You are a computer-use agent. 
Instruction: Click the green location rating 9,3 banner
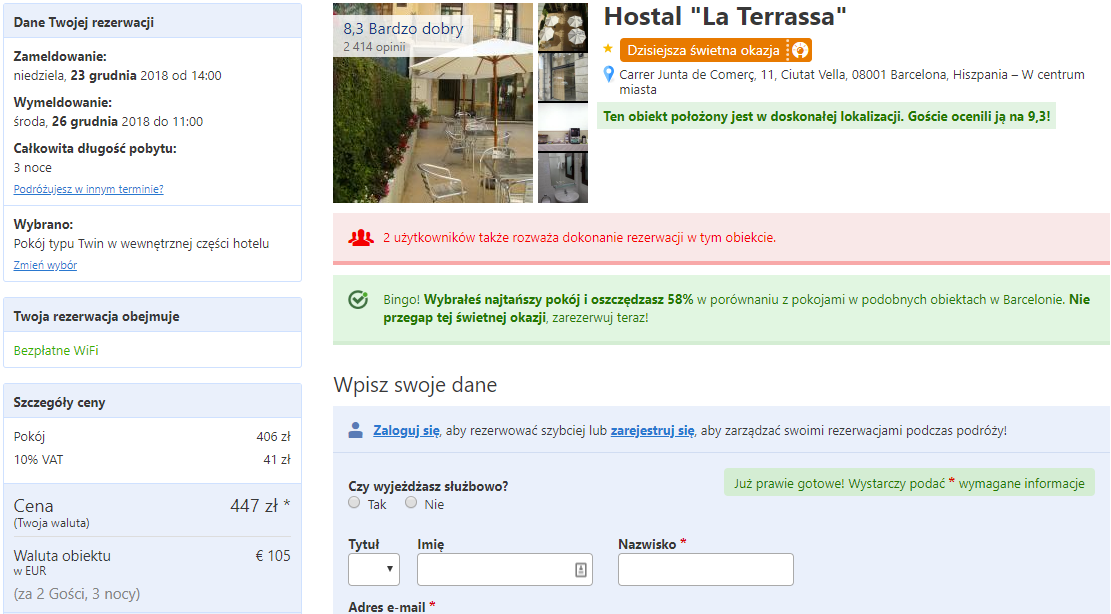[x=826, y=116]
